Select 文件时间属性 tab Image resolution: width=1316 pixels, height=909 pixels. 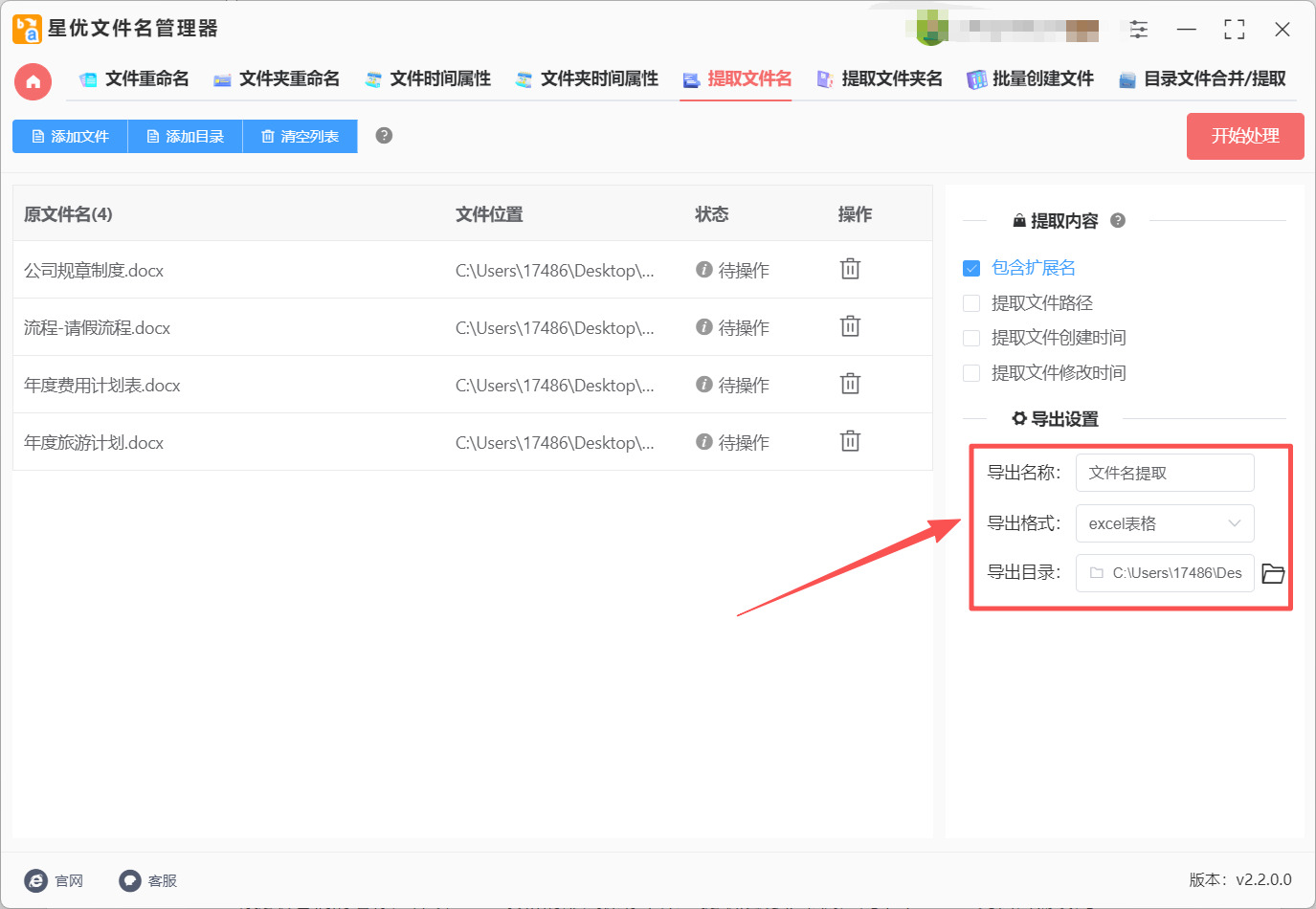tap(428, 79)
